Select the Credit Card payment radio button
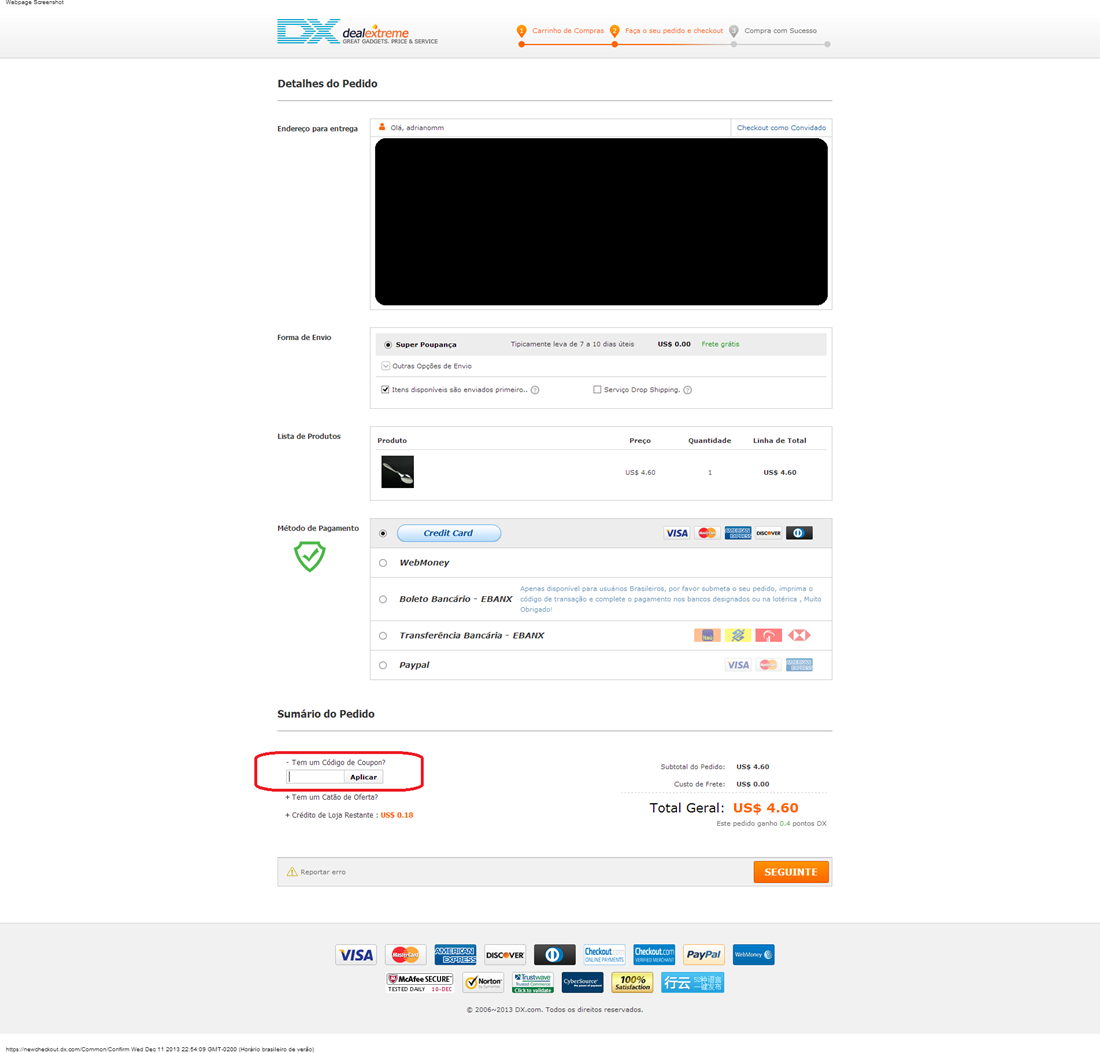The image size is (1100, 1053). (x=383, y=533)
